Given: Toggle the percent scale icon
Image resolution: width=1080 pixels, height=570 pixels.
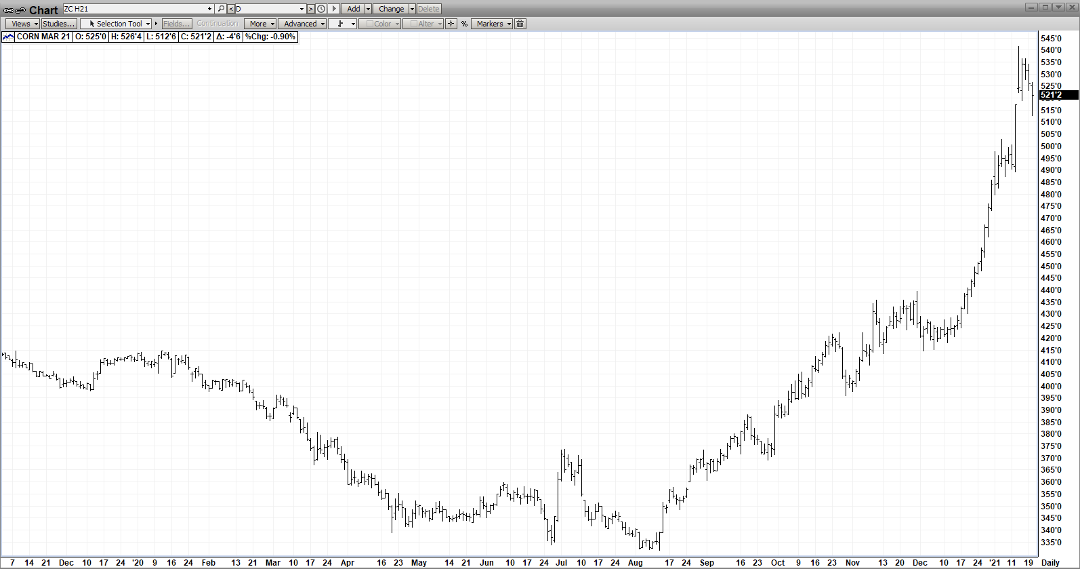Looking at the screenshot, I should [x=464, y=23].
